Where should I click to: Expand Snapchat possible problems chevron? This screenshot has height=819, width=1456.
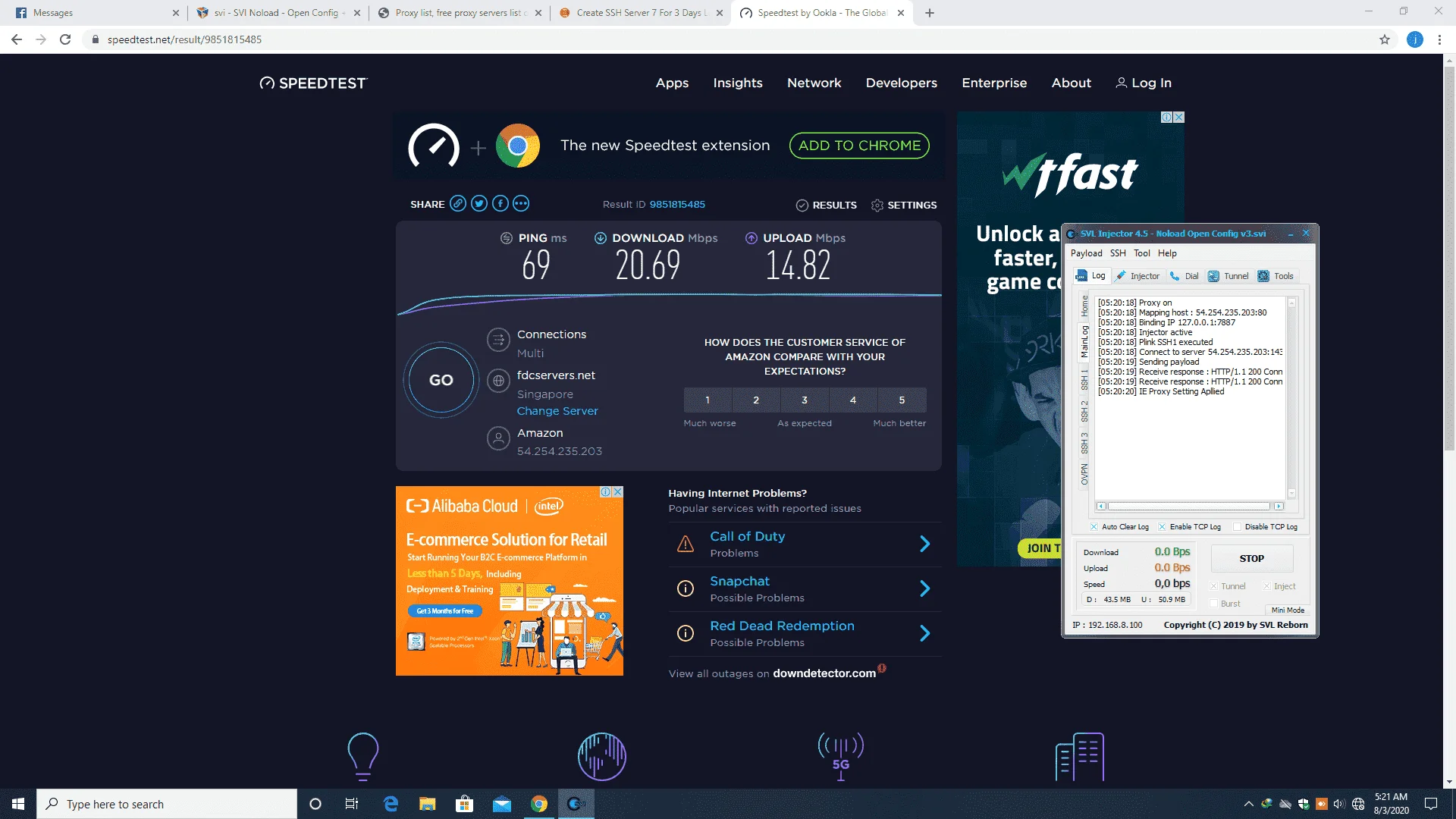tap(924, 588)
